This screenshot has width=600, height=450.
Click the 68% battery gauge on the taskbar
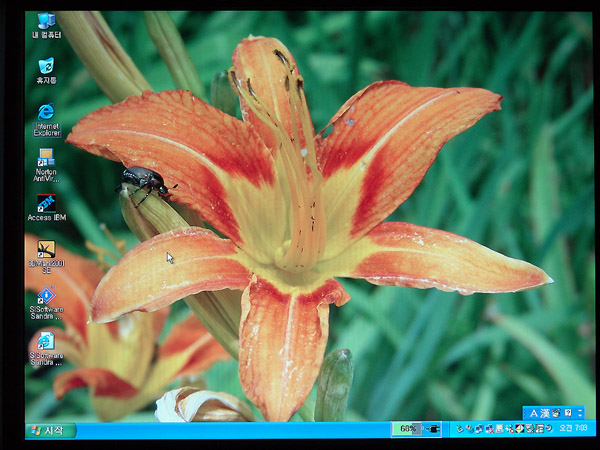407,429
